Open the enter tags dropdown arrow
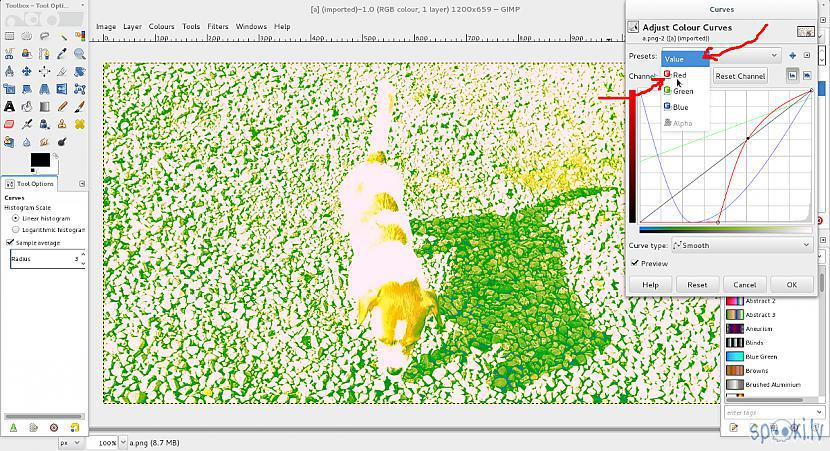 coord(819,412)
